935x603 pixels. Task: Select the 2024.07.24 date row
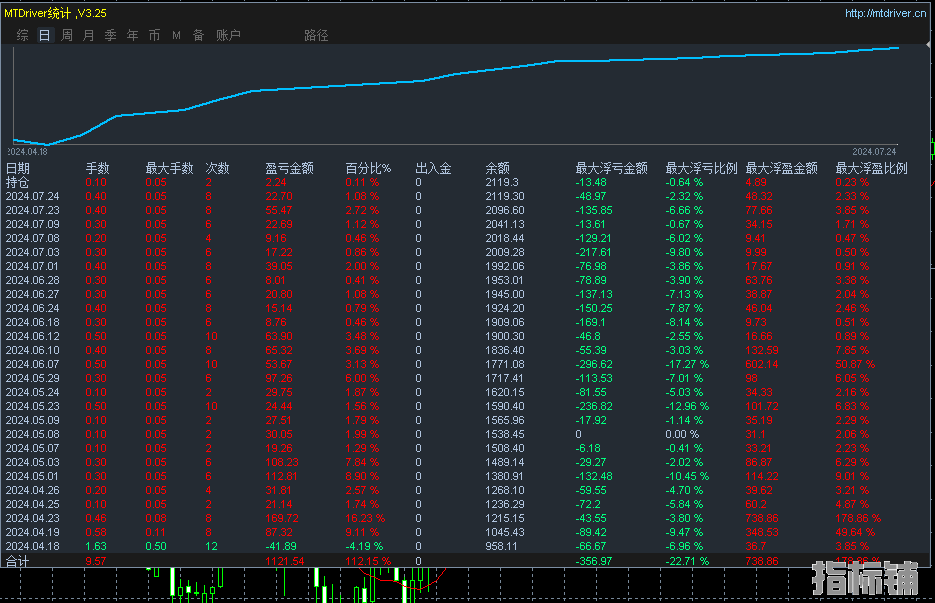tap(32, 197)
